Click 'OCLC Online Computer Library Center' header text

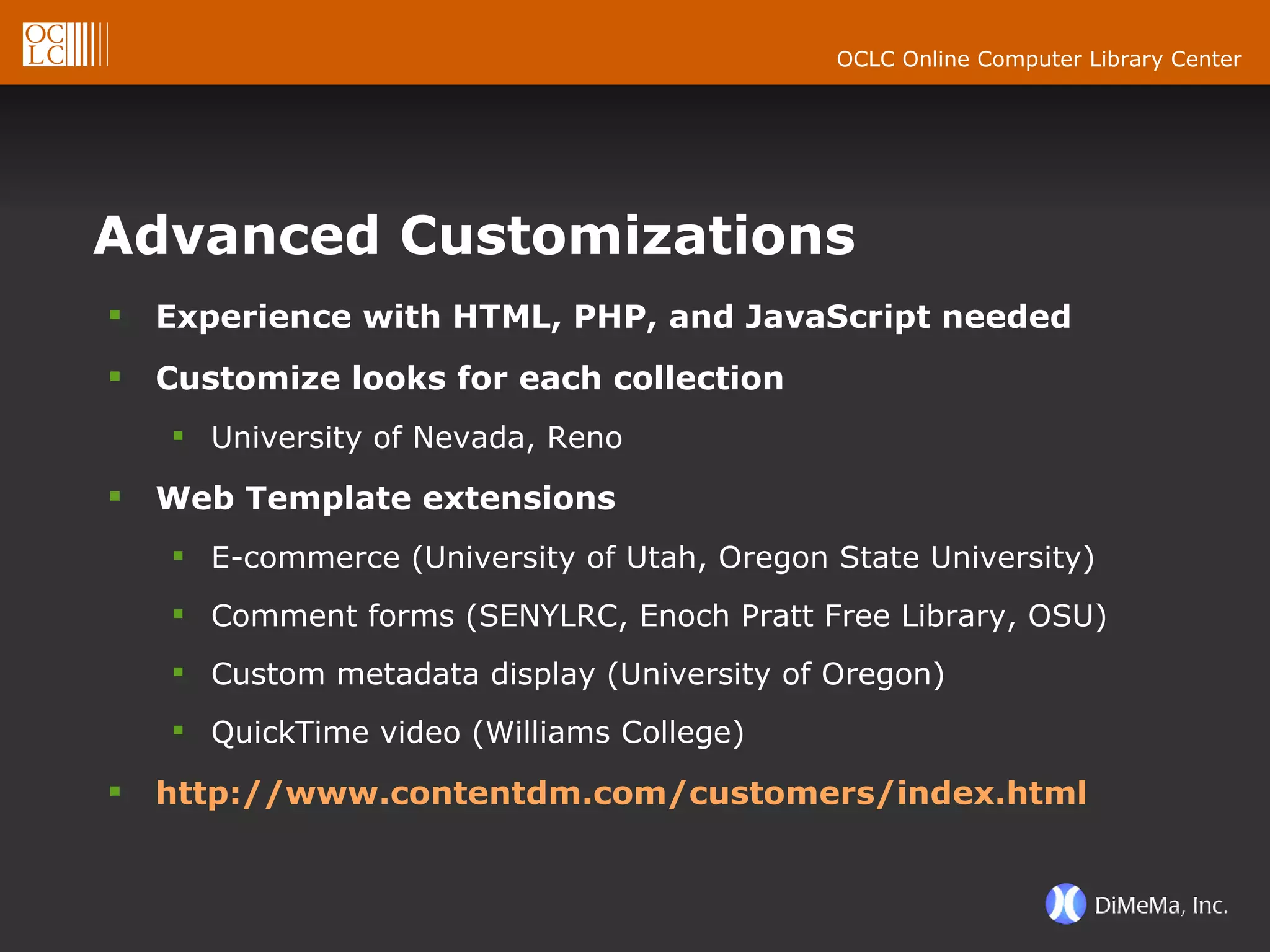coord(1039,59)
